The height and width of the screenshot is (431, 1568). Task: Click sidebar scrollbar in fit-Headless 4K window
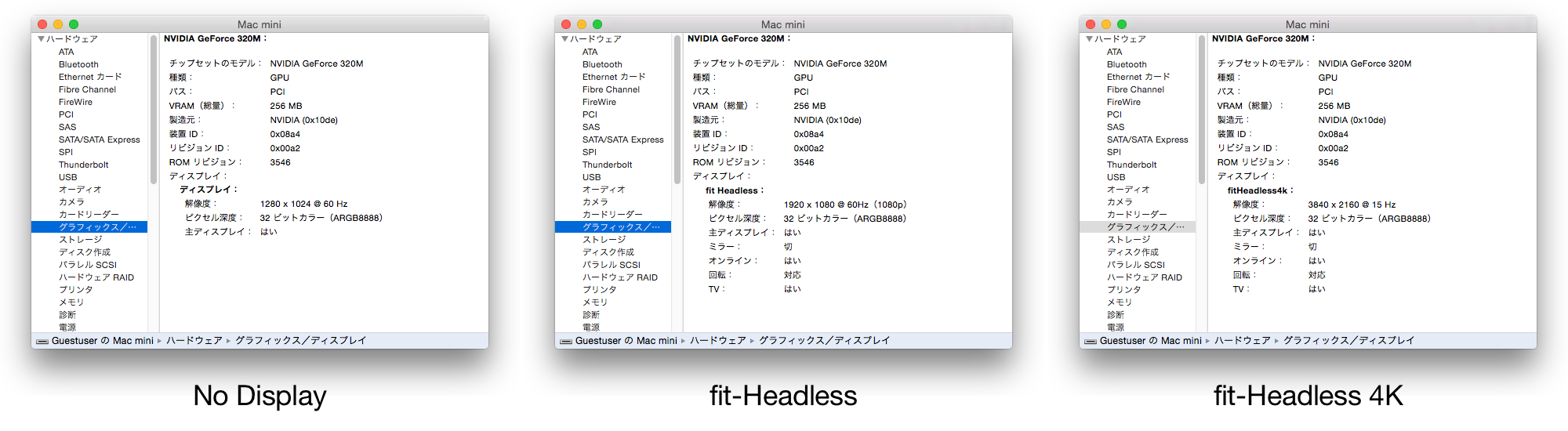1202,110
